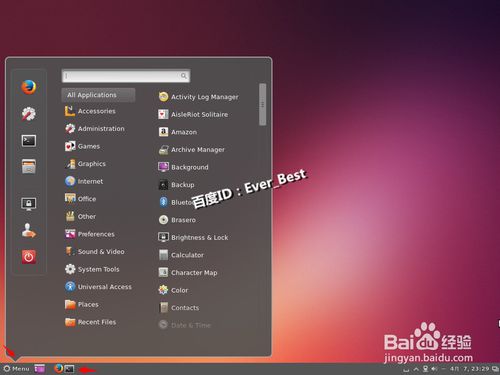Click the Terminal launcher on the bottom panel
Viewport: 500px width, 375px height.
coord(69,369)
